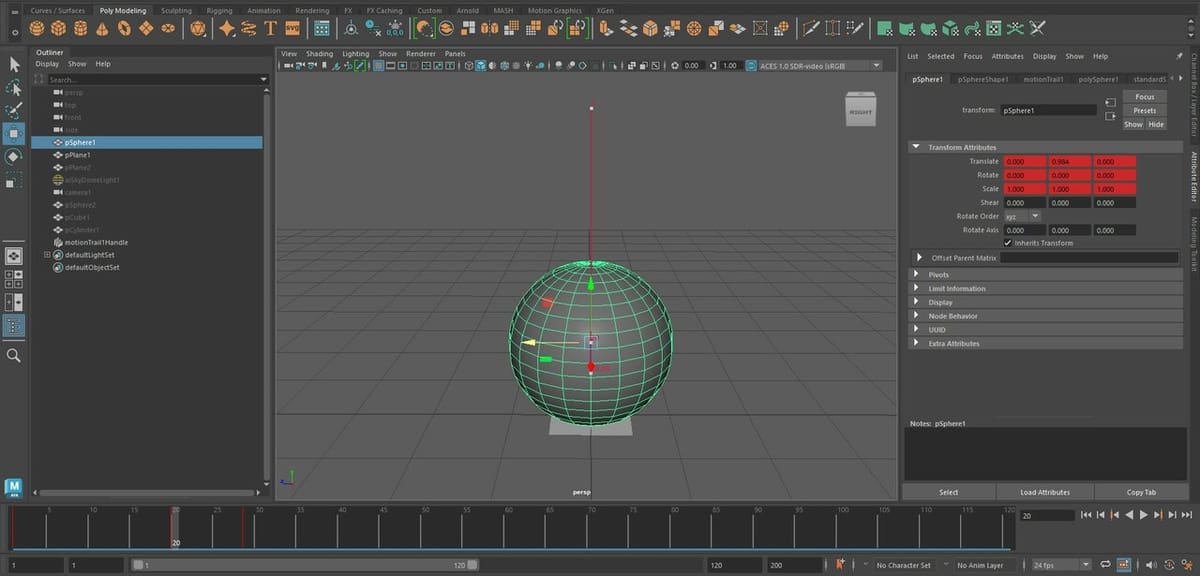Click the Multi-Cut knife tool icon
1200x576 pixels.
click(811, 29)
